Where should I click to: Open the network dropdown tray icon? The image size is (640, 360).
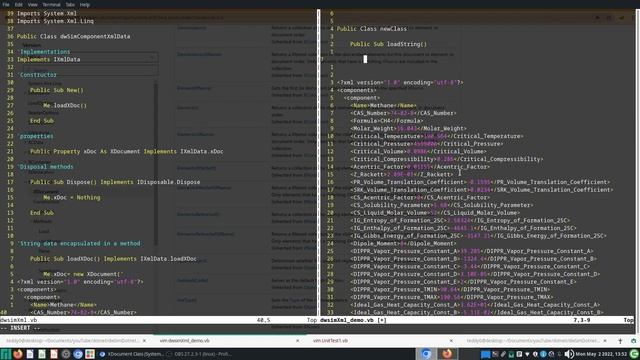coord(527,354)
